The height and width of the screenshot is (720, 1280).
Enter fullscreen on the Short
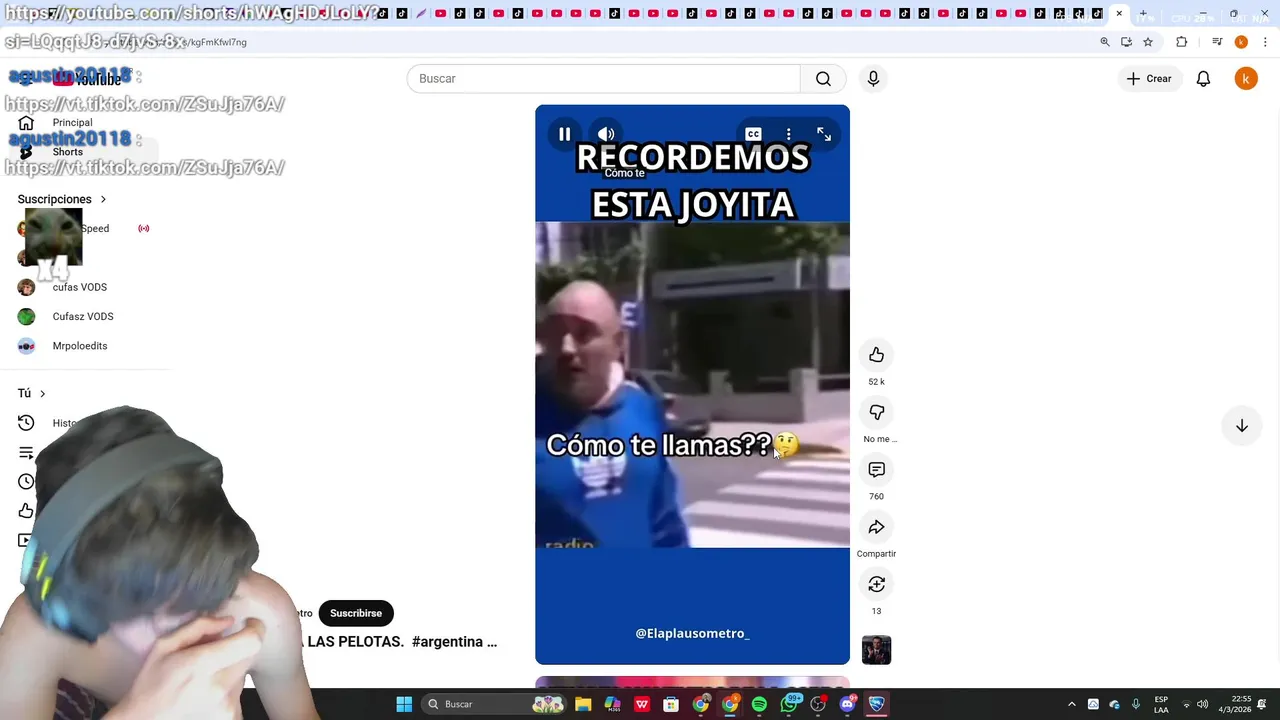[824, 134]
